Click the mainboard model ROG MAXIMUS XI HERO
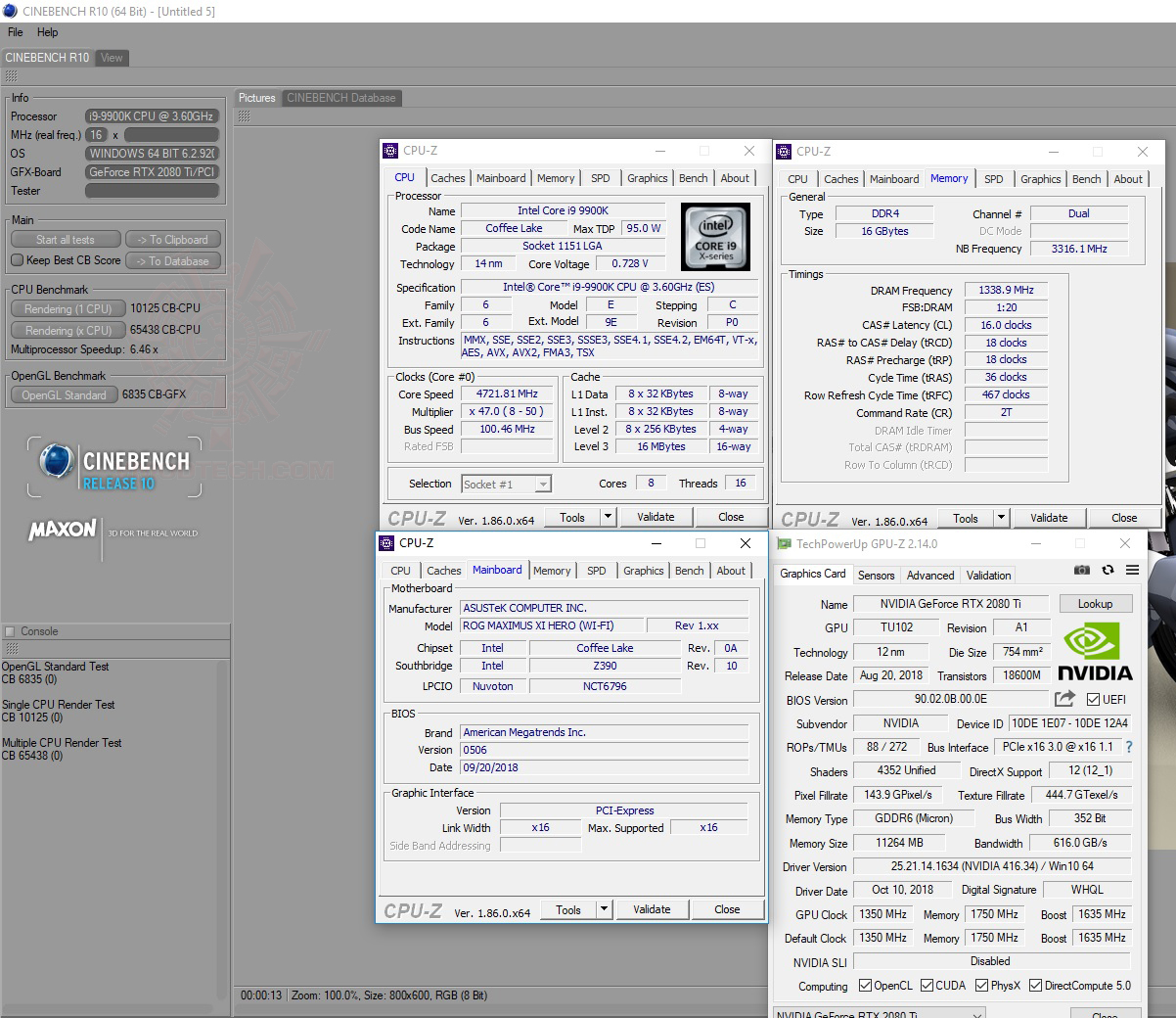1176x1018 pixels. 552,625
